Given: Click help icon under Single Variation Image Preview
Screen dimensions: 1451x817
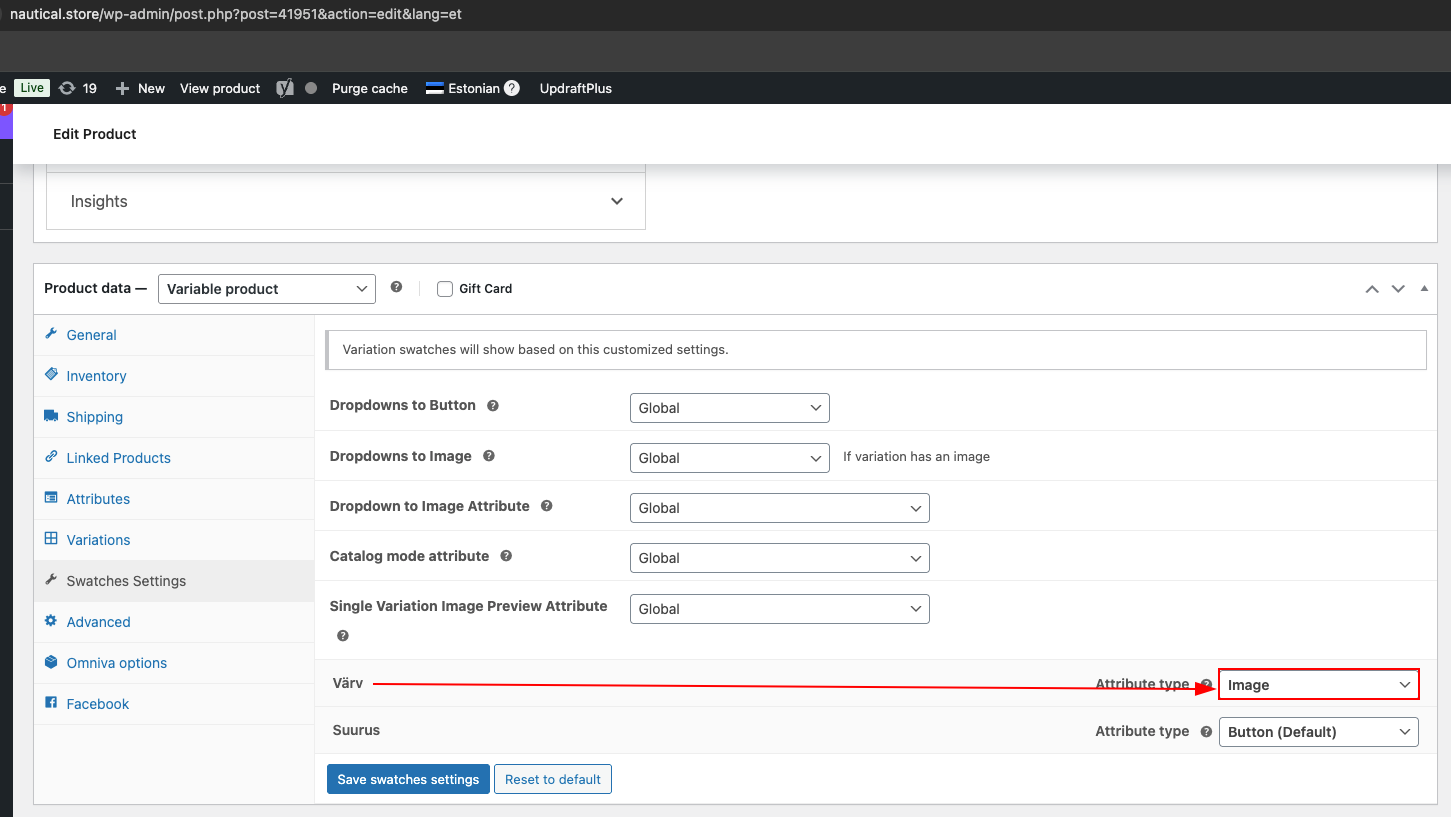Looking at the screenshot, I should coord(343,636).
